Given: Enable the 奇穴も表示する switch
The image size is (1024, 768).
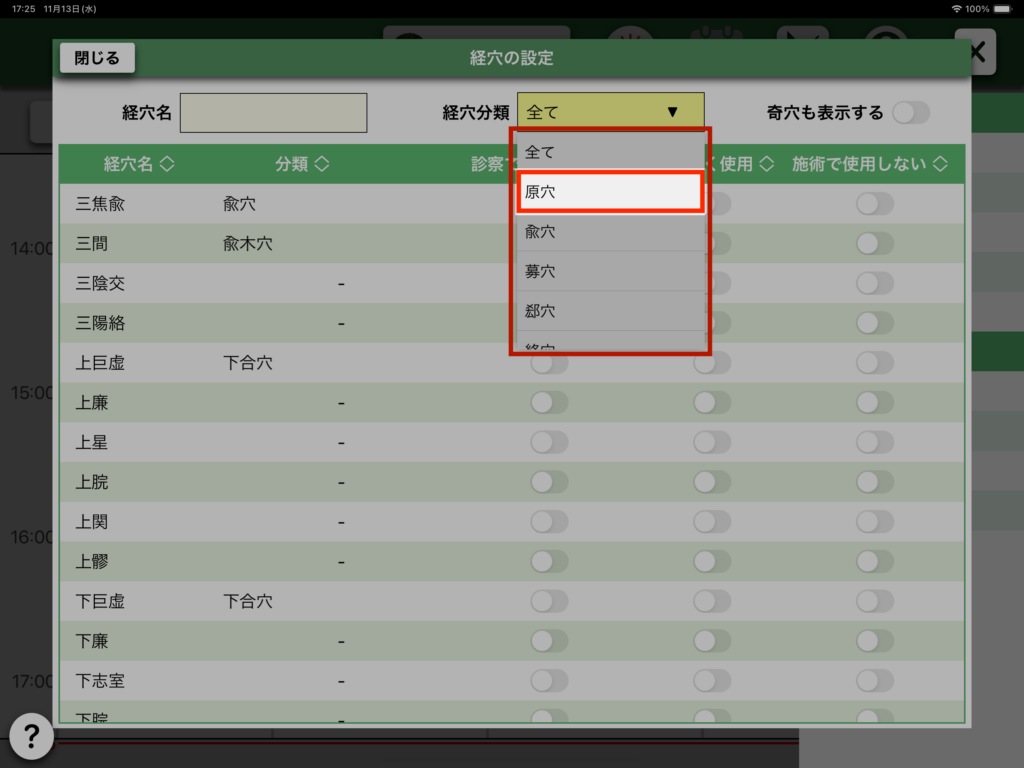Looking at the screenshot, I should pos(910,113).
